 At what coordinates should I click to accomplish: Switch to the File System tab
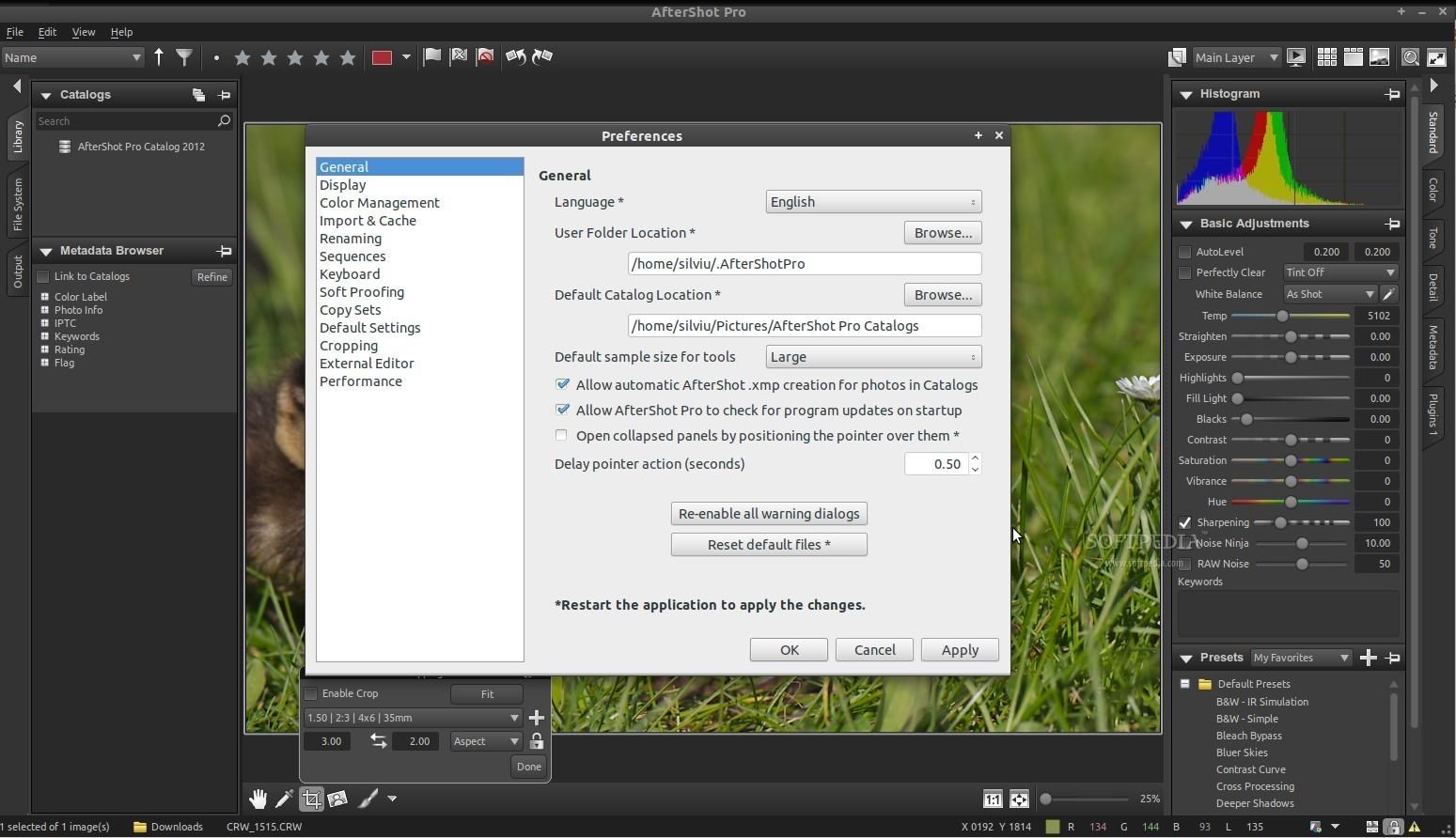tap(18, 205)
